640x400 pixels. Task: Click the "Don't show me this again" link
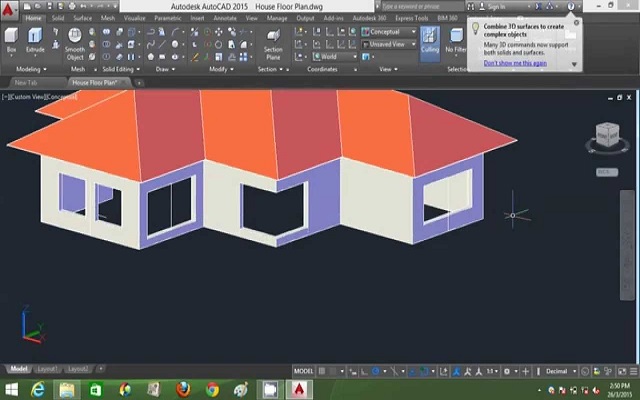514,63
